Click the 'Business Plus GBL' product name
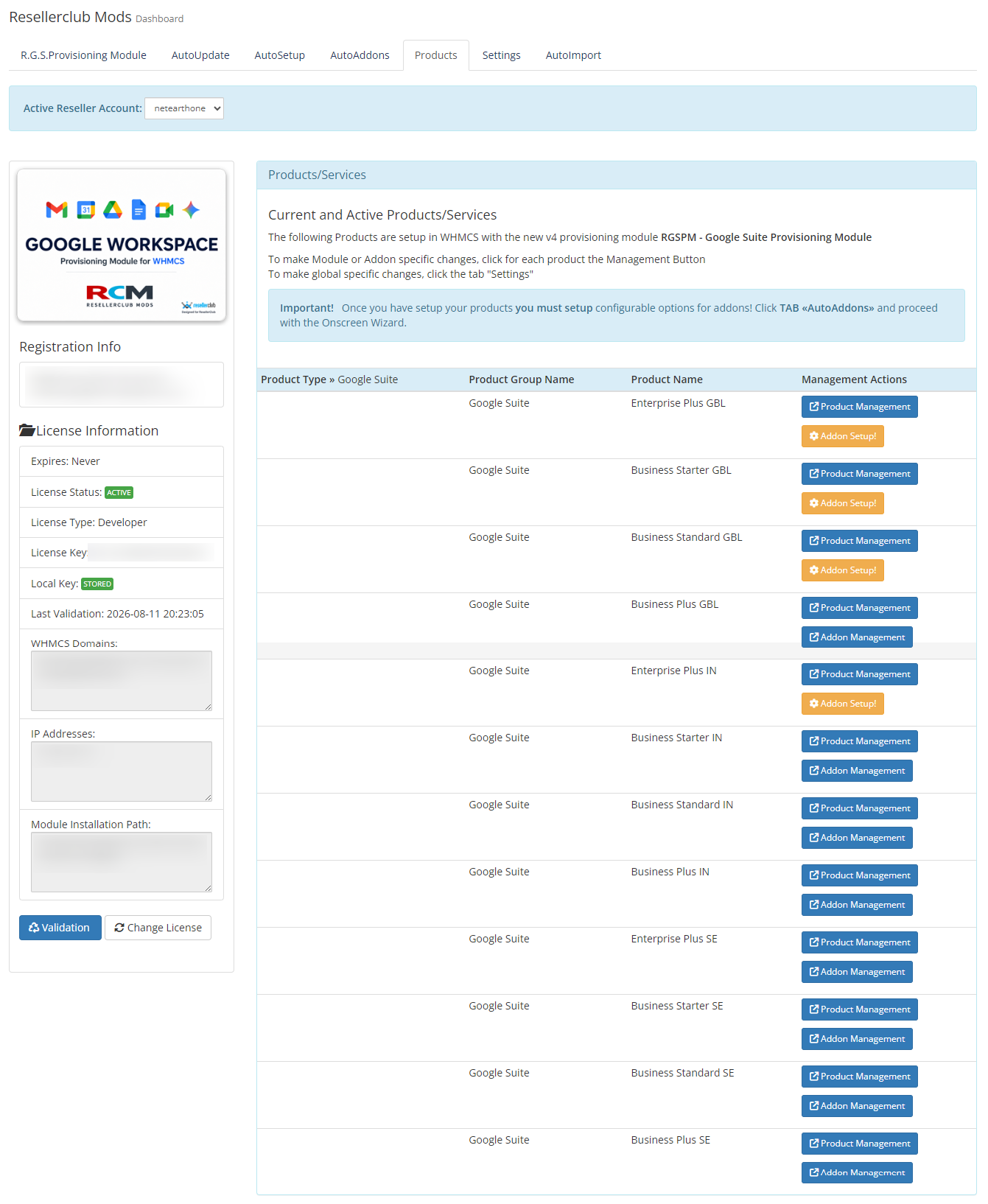 [x=674, y=604]
